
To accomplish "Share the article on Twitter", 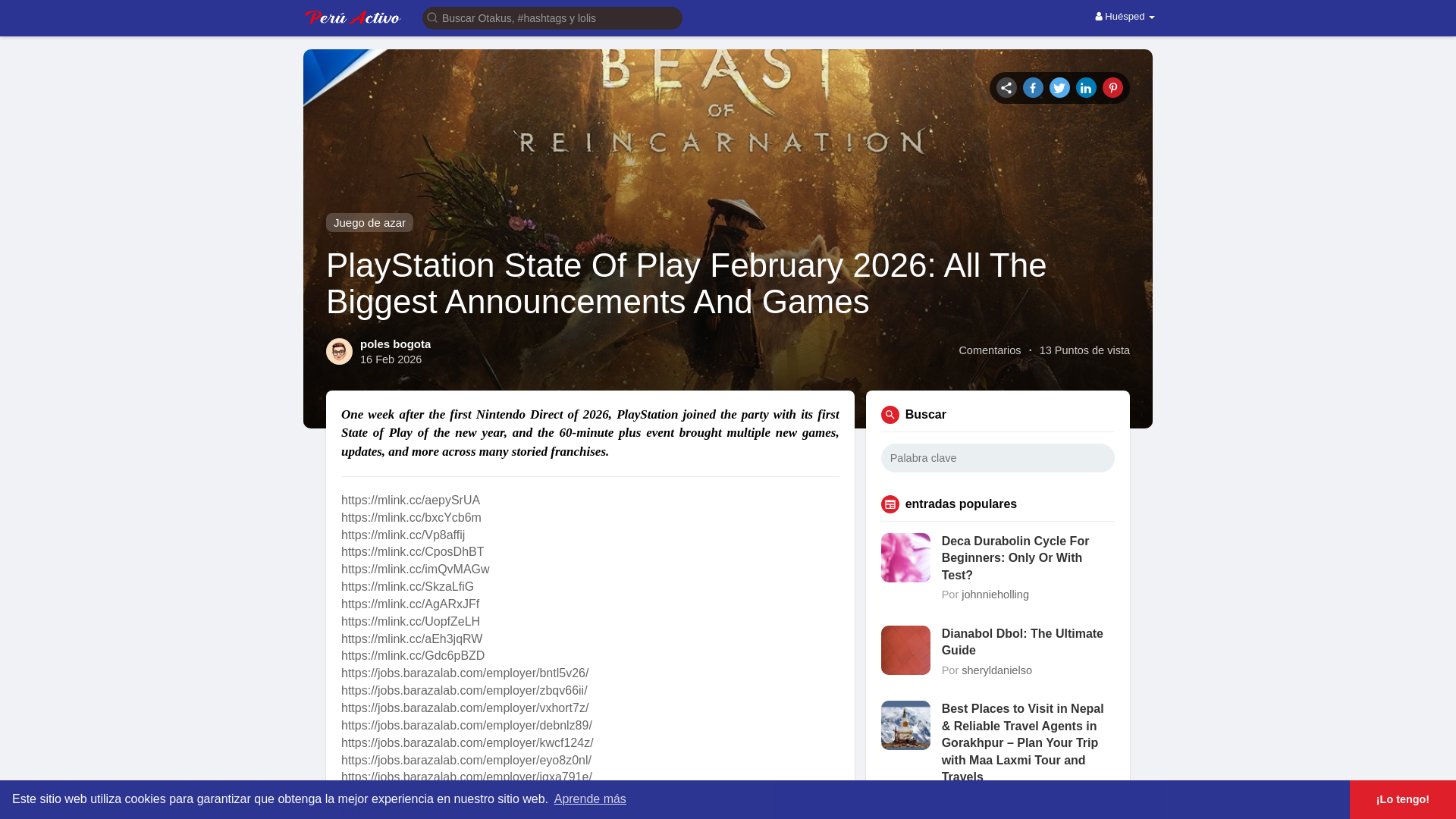I will tap(1059, 88).
